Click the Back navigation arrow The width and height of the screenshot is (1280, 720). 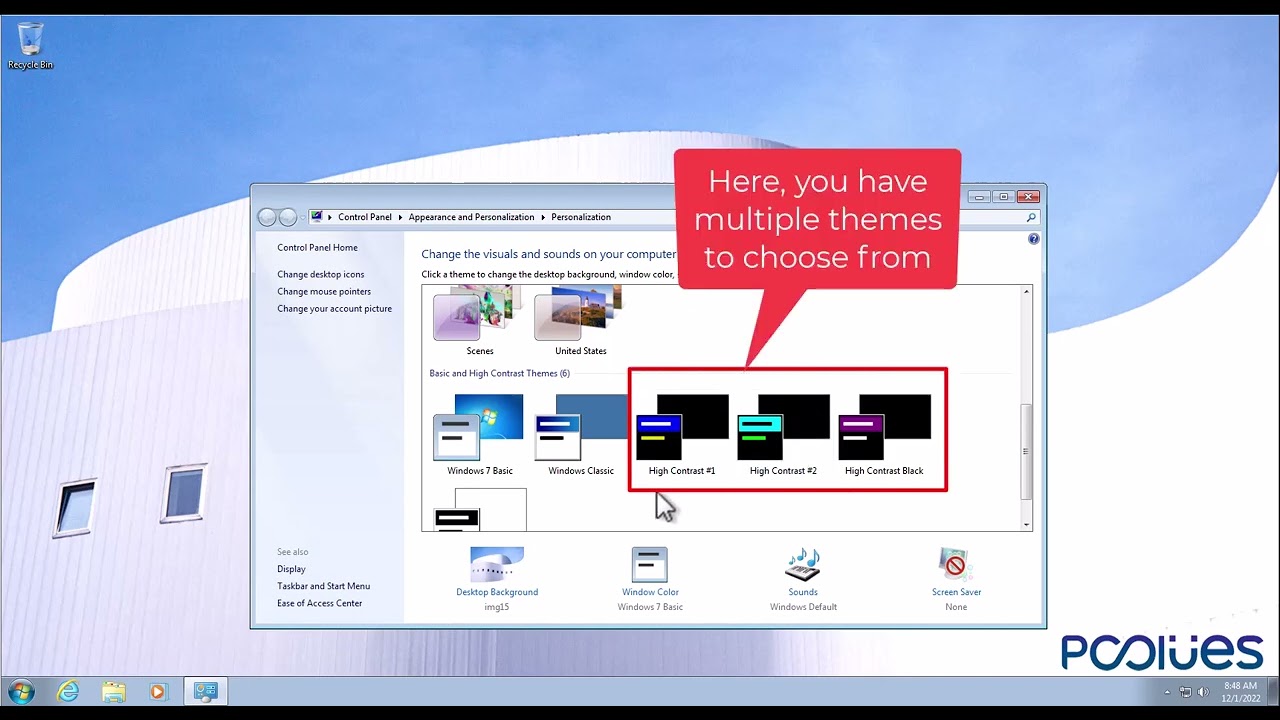point(266,217)
